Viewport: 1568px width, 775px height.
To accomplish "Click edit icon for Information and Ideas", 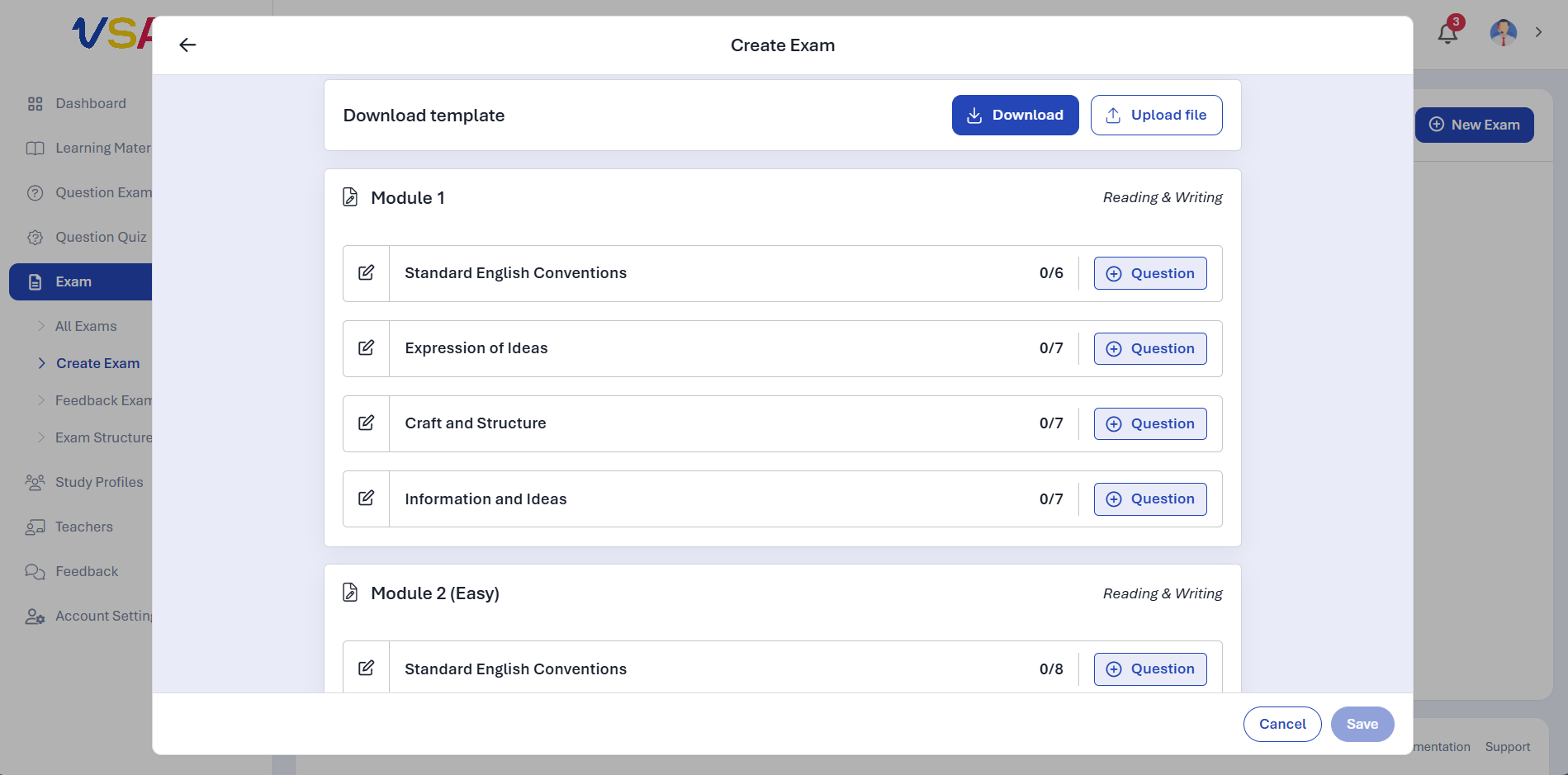I will coord(366,499).
